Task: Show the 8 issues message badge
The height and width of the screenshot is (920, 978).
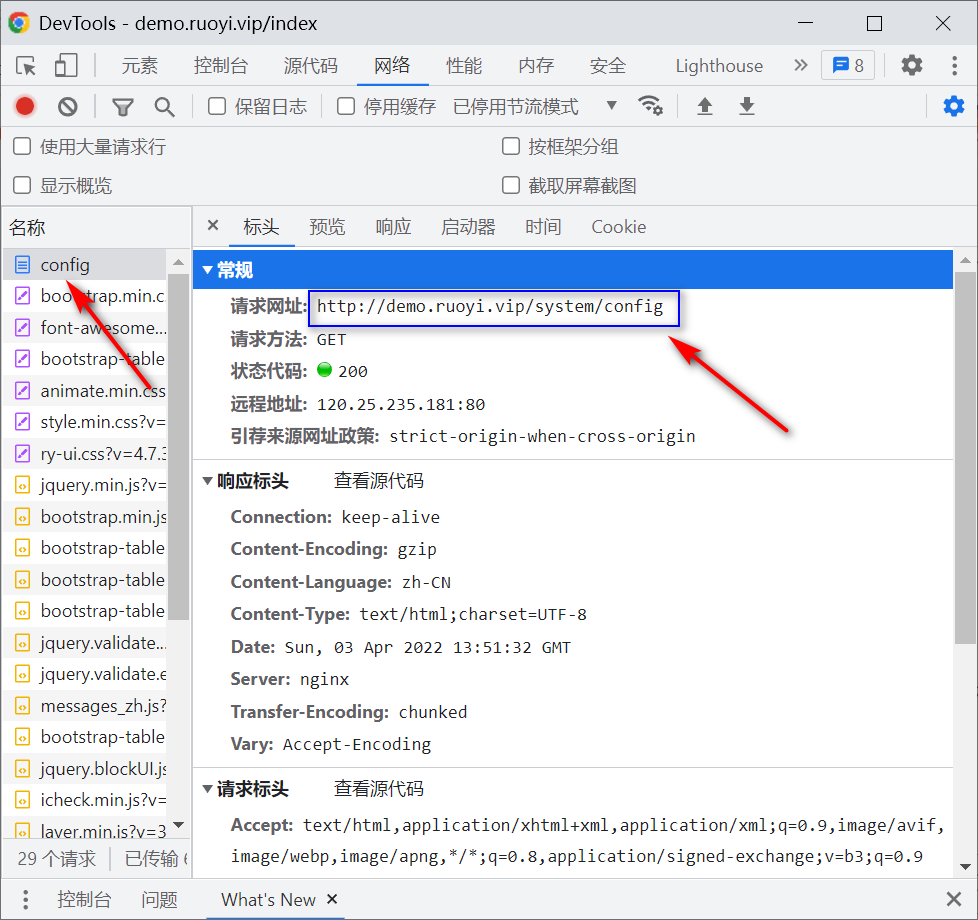Action: tap(848, 65)
